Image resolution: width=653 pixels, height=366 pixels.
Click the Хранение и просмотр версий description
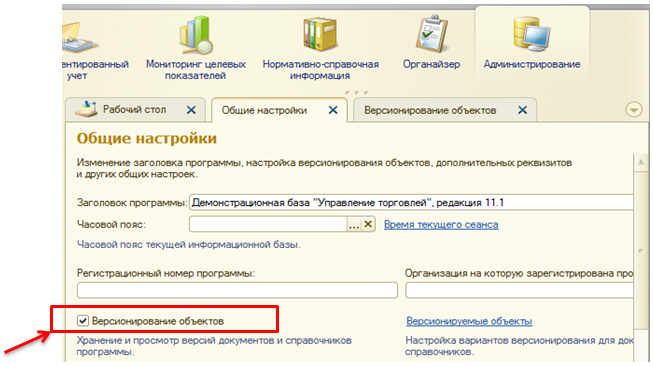click(x=214, y=346)
